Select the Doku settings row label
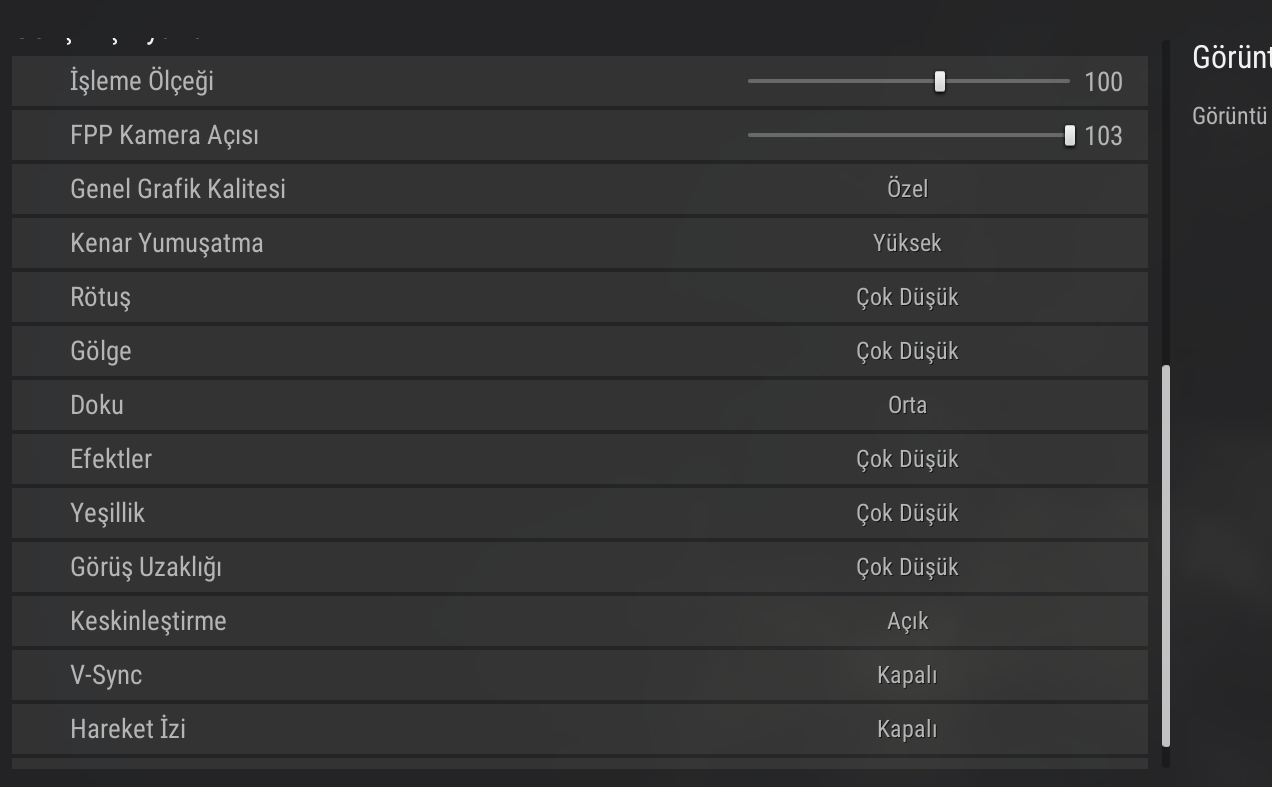The width and height of the screenshot is (1272, 787). click(x=97, y=405)
